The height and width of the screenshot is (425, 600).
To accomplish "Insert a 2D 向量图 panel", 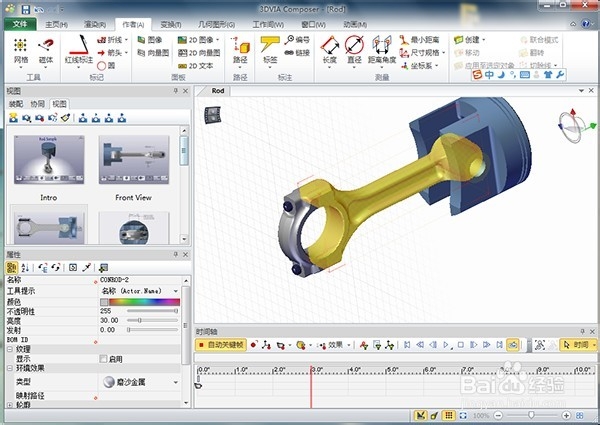I will pyautogui.click(x=199, y=53).
